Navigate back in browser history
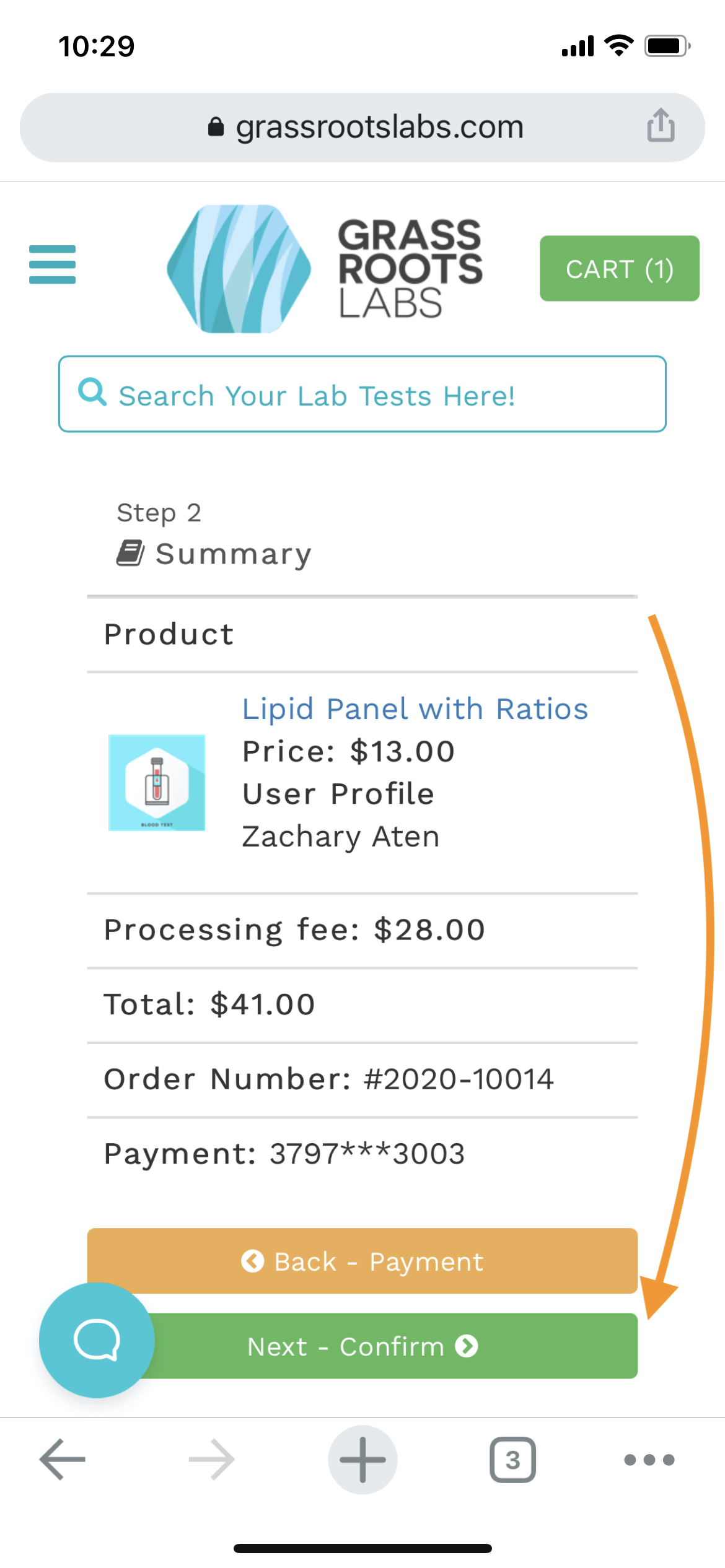Screen dimensions: 725x1568 click(x=62, y=1460)
